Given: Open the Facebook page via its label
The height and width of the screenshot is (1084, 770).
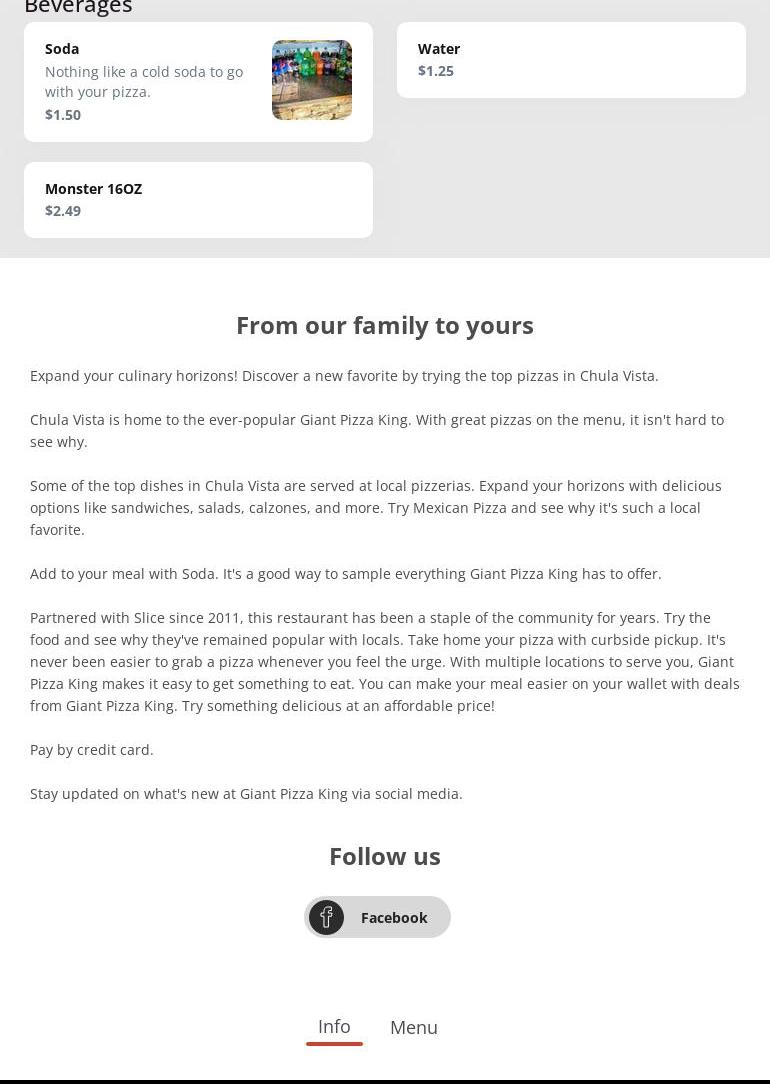Looking at the screenshot, I should (x=394, y=918).
